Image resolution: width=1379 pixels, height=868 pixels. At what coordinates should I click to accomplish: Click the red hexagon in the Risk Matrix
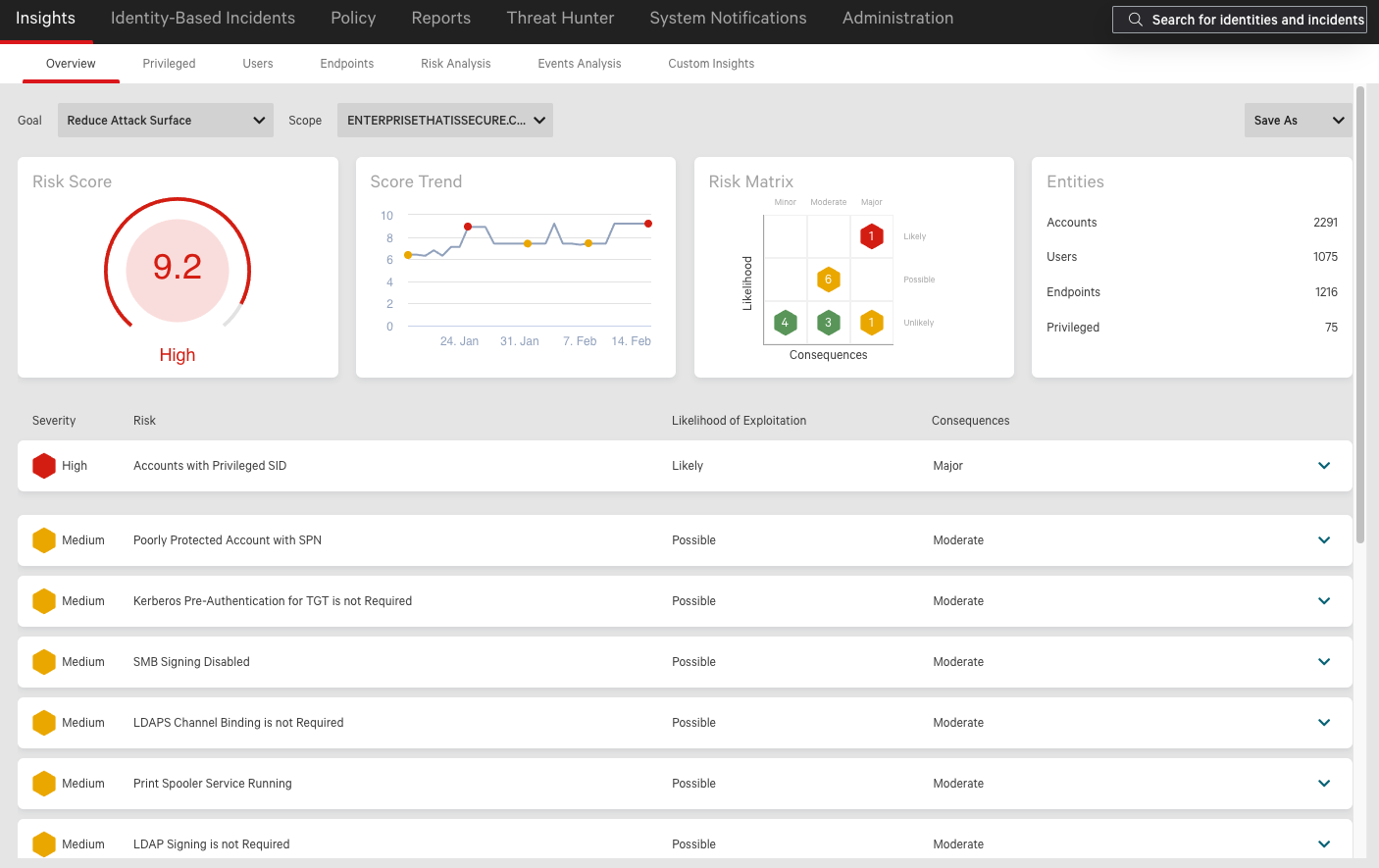(871, 236)
